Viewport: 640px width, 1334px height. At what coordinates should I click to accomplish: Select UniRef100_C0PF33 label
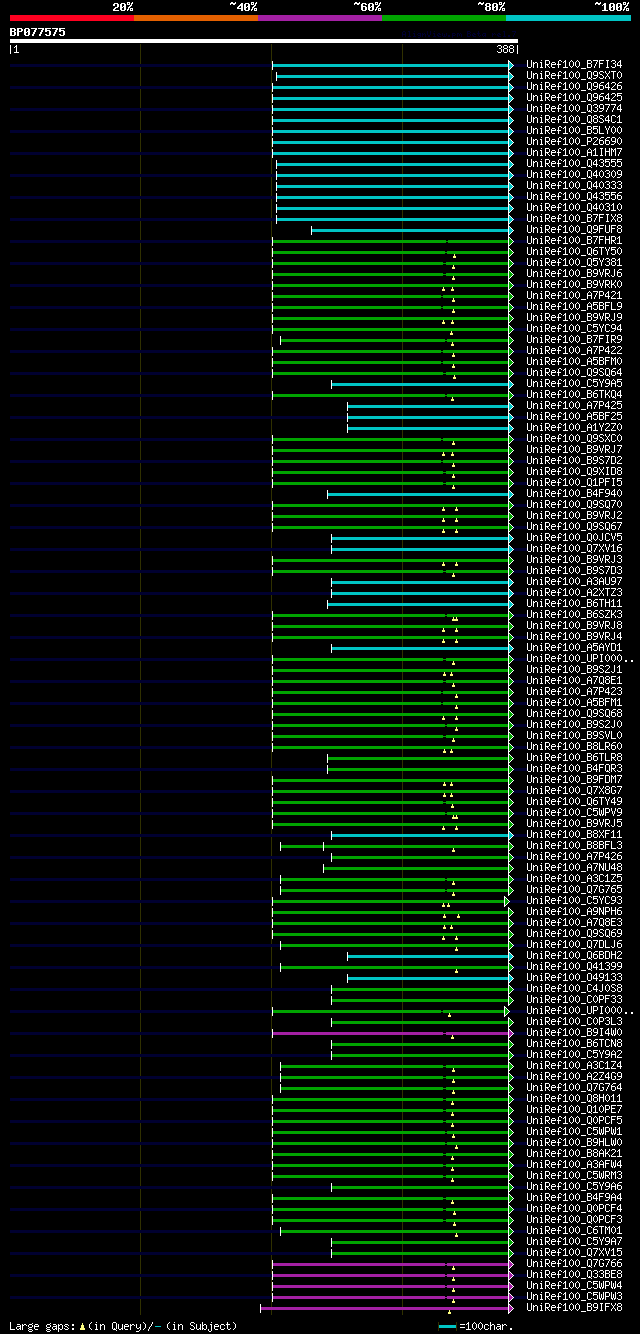574,1000
